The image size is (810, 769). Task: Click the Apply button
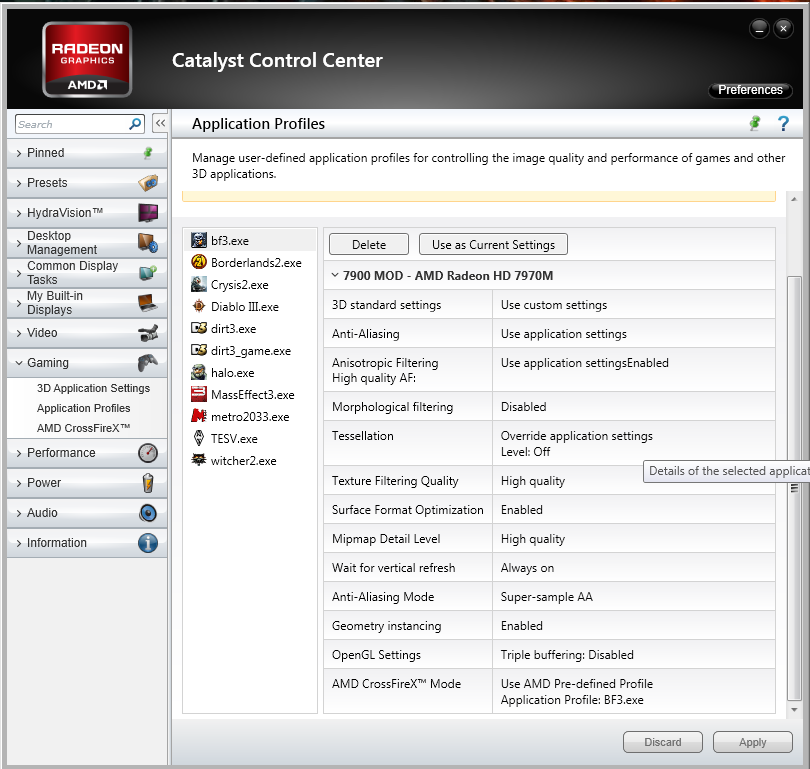tap(753, 742)
